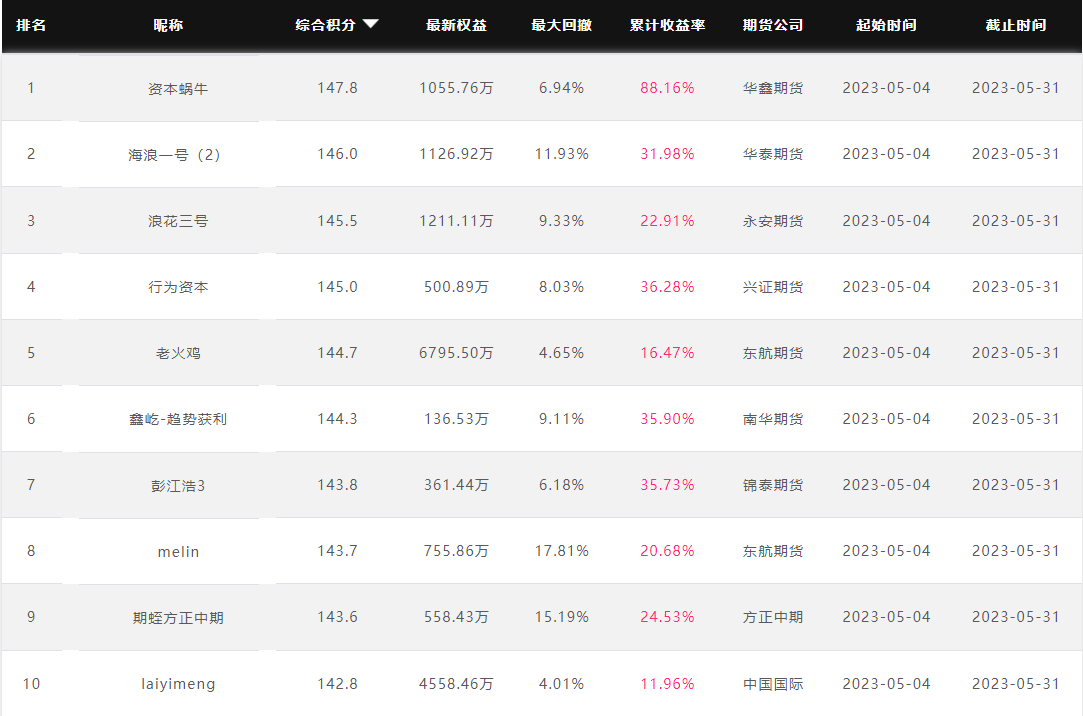This screenshot has width=1083, height=716.
Task: Open trader 期蛭方正中期
Action: click(x=178, y=617)
